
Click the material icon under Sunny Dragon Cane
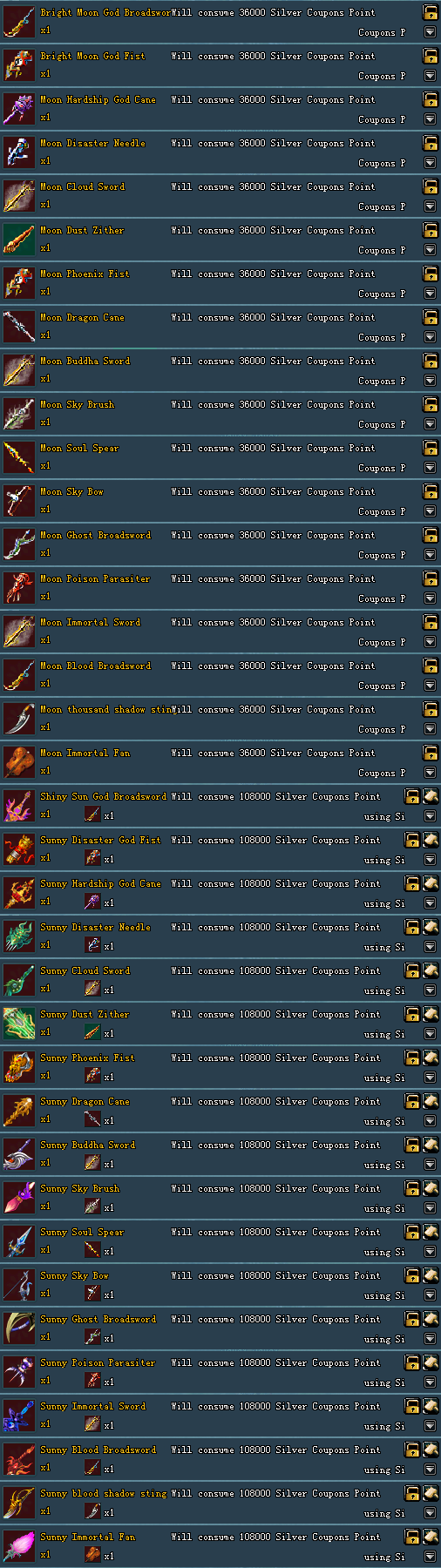coord(92,1119)
